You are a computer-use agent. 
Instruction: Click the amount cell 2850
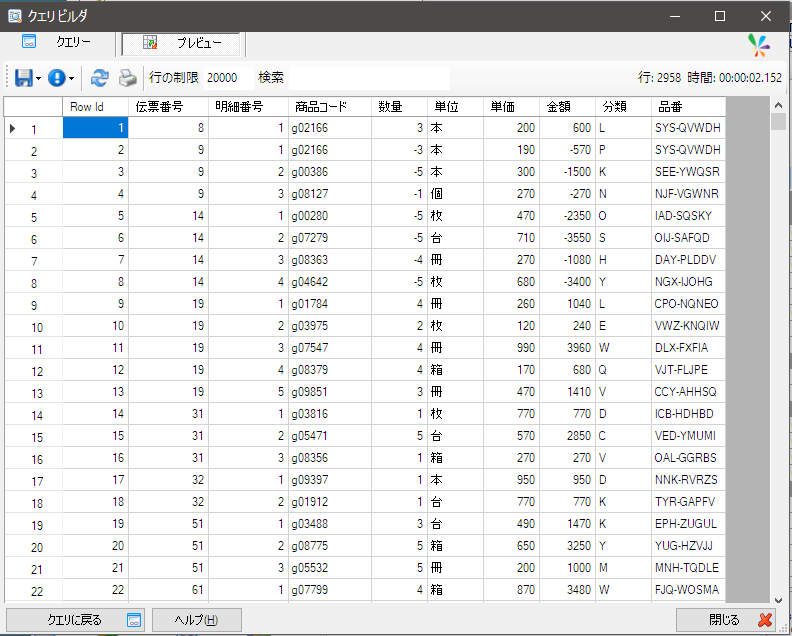pos(567,435)
